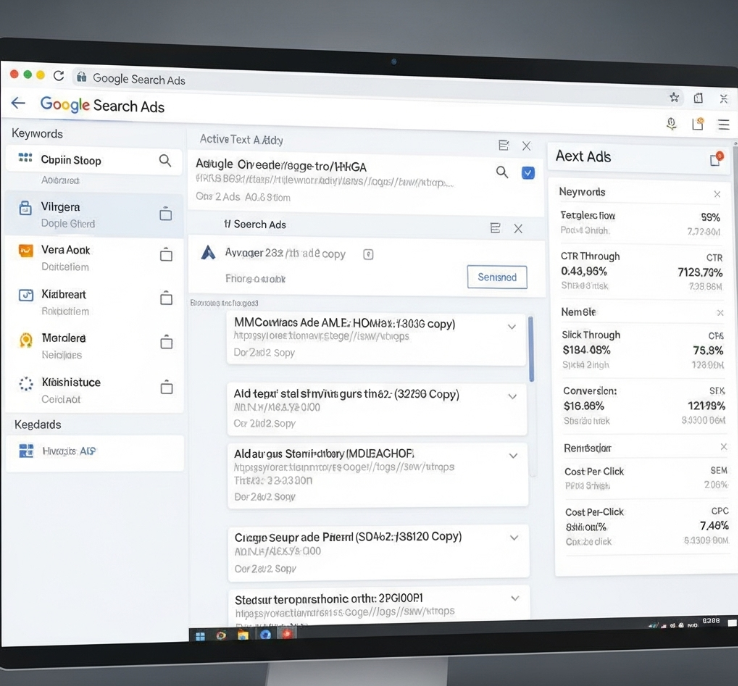Click the lock icon beside Vilrgera
This screenshot has width=738, height=686.
pyautogui.click(x=25, y=207)
